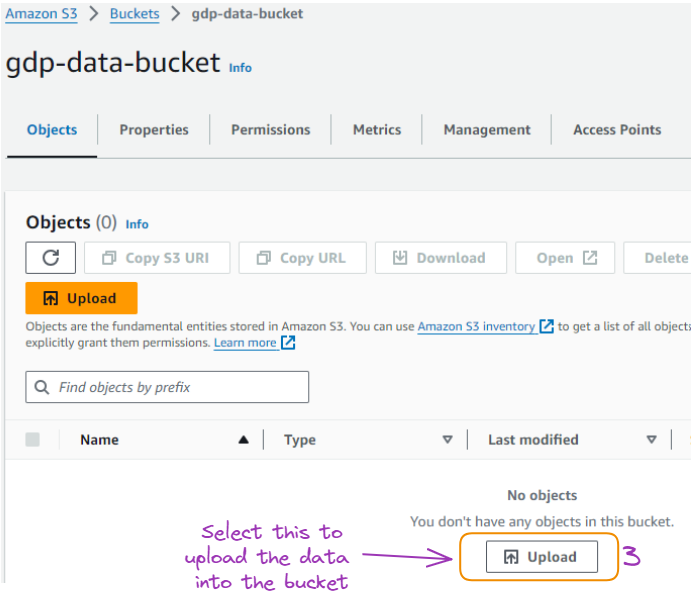Click the Download button label
691x601 pixels.
pos(451,258)
